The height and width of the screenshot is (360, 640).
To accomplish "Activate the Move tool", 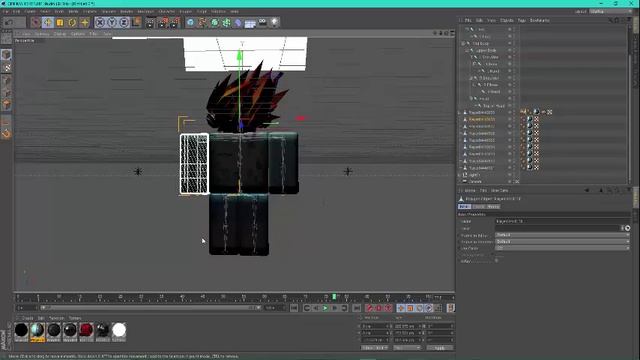I will point(48,22).
